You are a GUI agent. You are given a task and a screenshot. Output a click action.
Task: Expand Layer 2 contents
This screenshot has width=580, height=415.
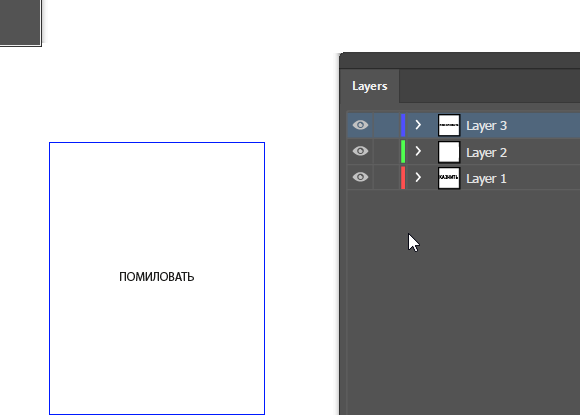tap(418, 151)
